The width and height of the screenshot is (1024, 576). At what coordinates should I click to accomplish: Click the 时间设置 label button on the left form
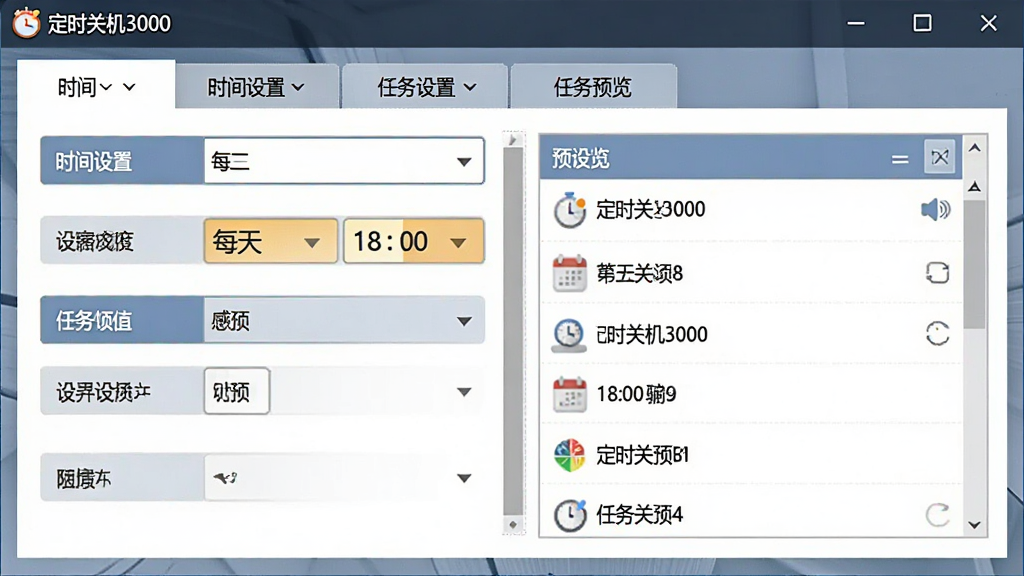122,161
